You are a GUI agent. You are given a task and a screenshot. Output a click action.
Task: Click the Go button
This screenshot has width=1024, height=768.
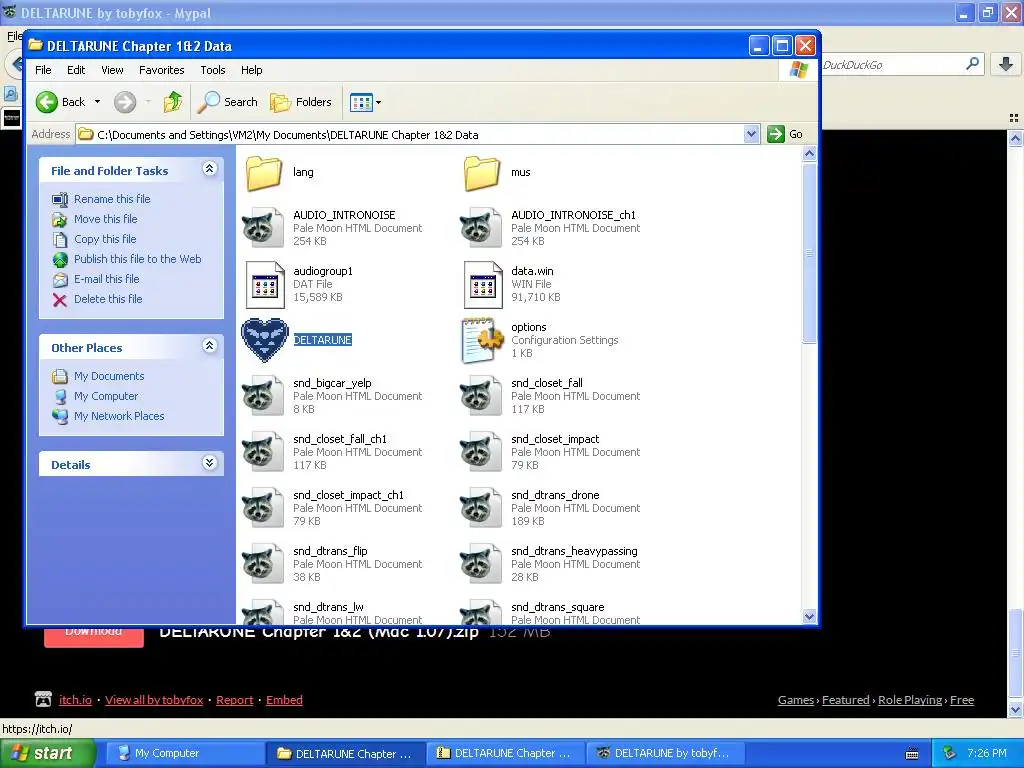point(786,134)
